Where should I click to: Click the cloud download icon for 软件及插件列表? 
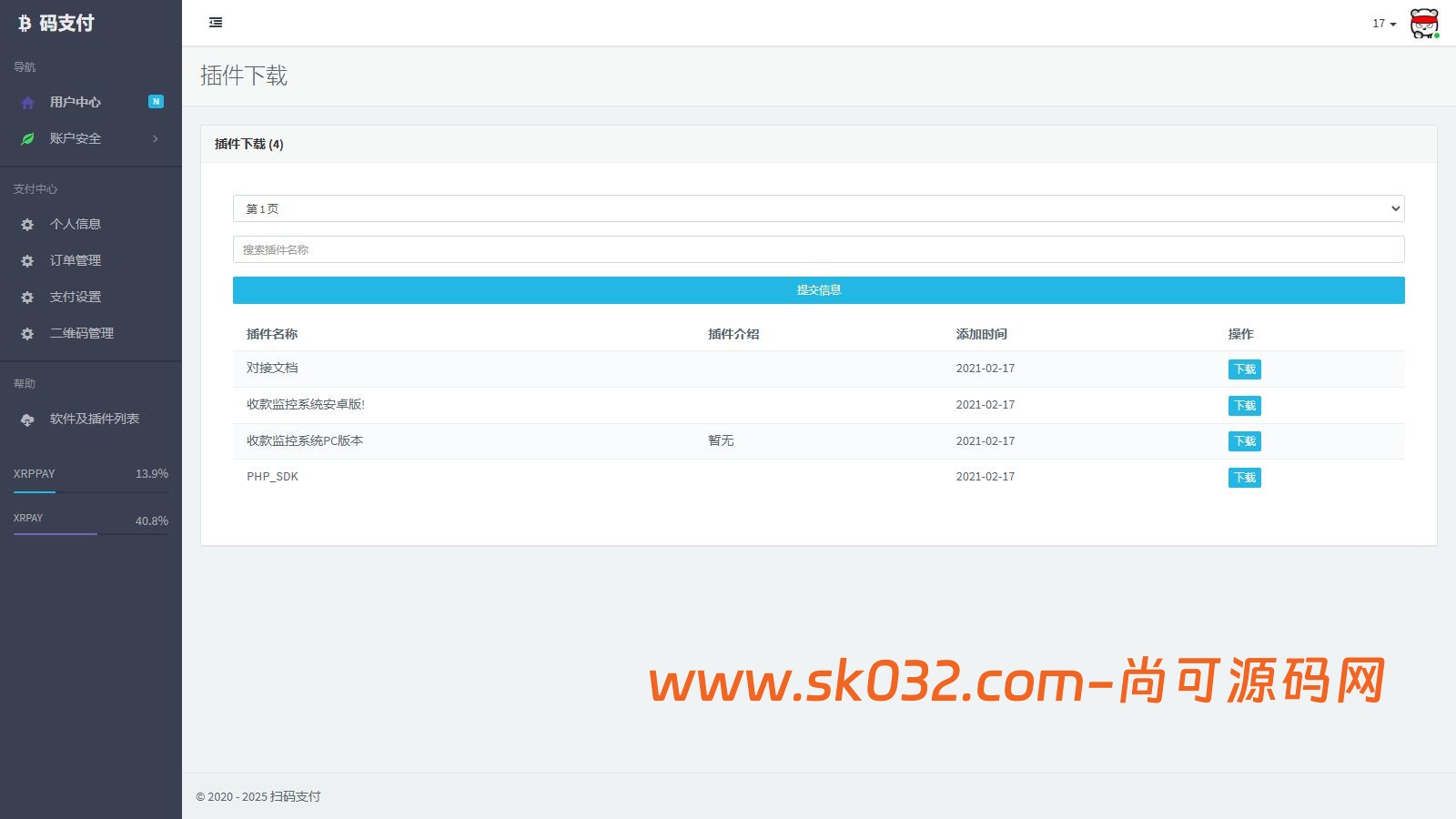coord(27,420)
